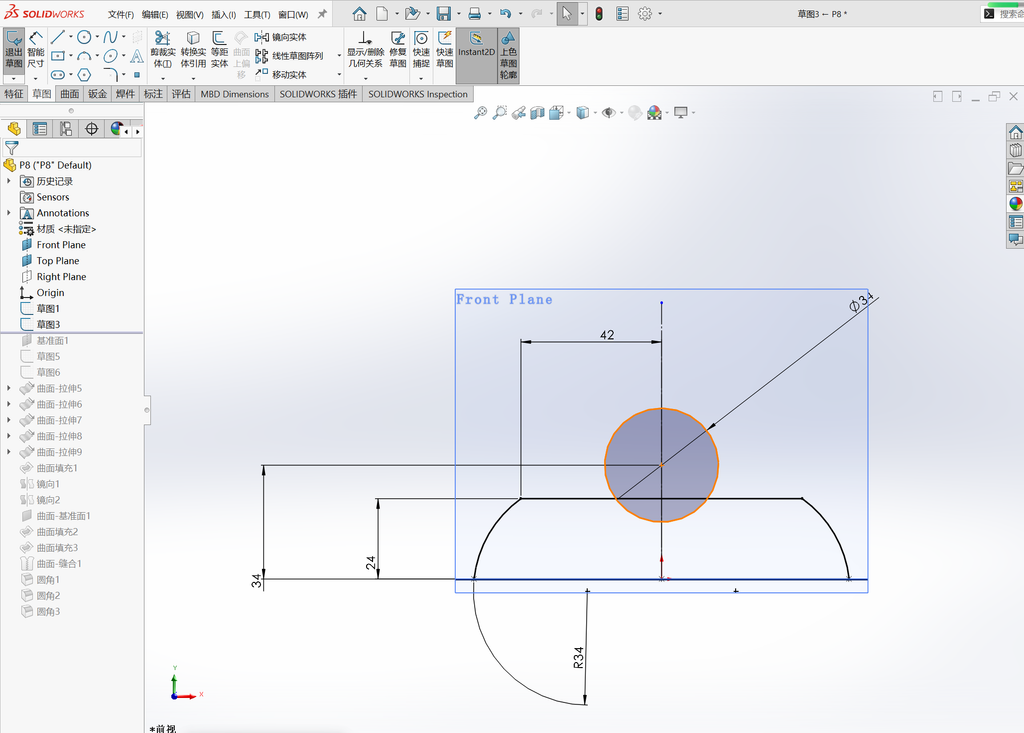The height and width of the screenshot is (733, 1024).
Task: Click the Zoom to Fit magnifier icon
Action: (480, 113)
